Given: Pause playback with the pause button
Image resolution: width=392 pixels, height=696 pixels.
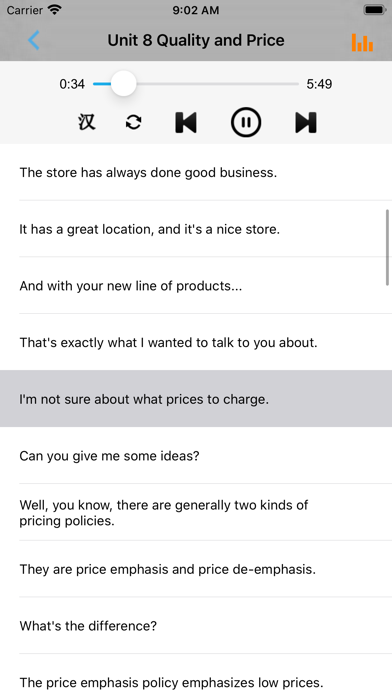Looking at the screenshot, I should [x=245, y=122].
